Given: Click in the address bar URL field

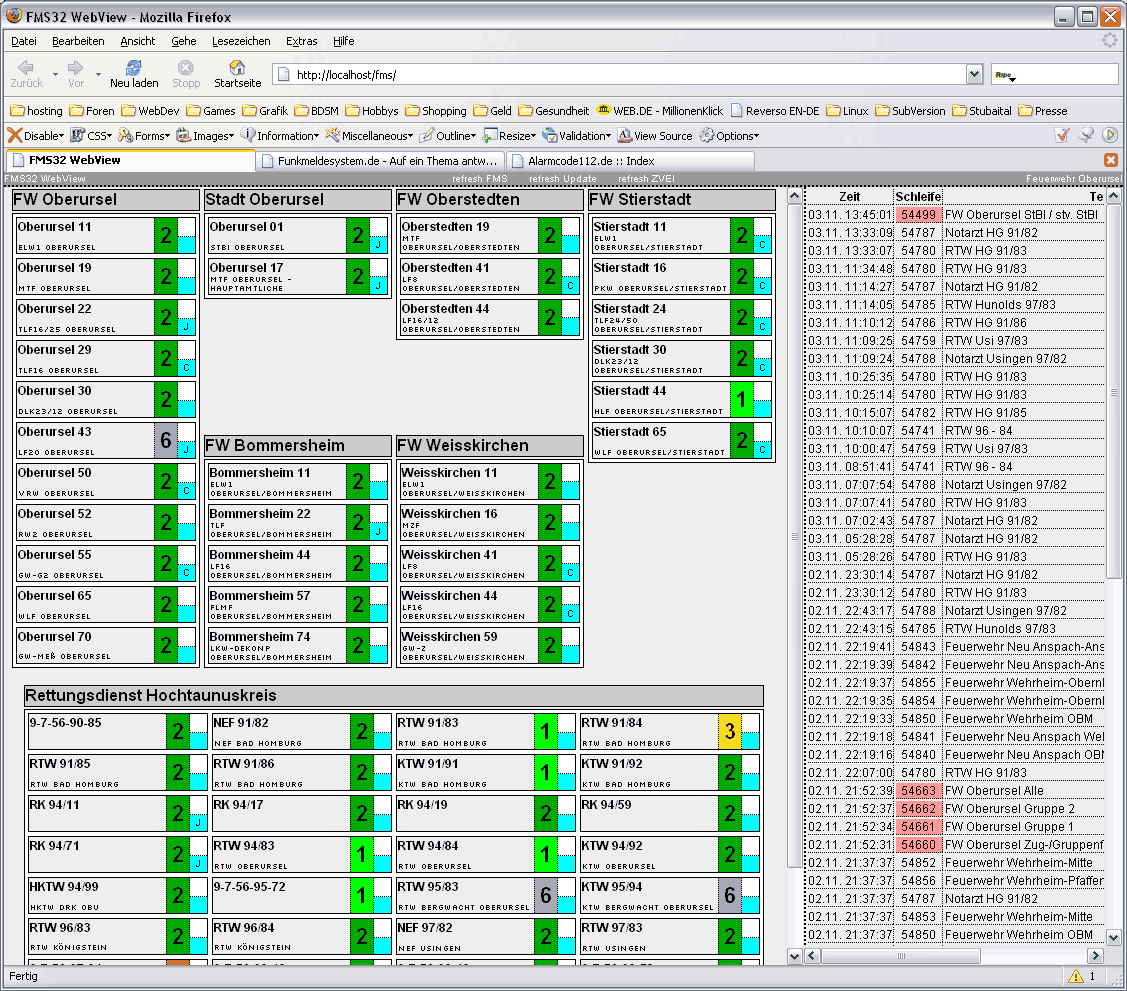Looking at the screenshot, I should coord(620,75).
